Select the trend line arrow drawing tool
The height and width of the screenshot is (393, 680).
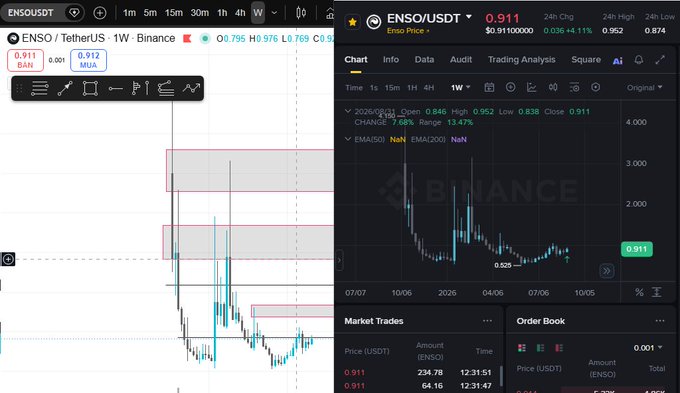[x=65, y=88]
